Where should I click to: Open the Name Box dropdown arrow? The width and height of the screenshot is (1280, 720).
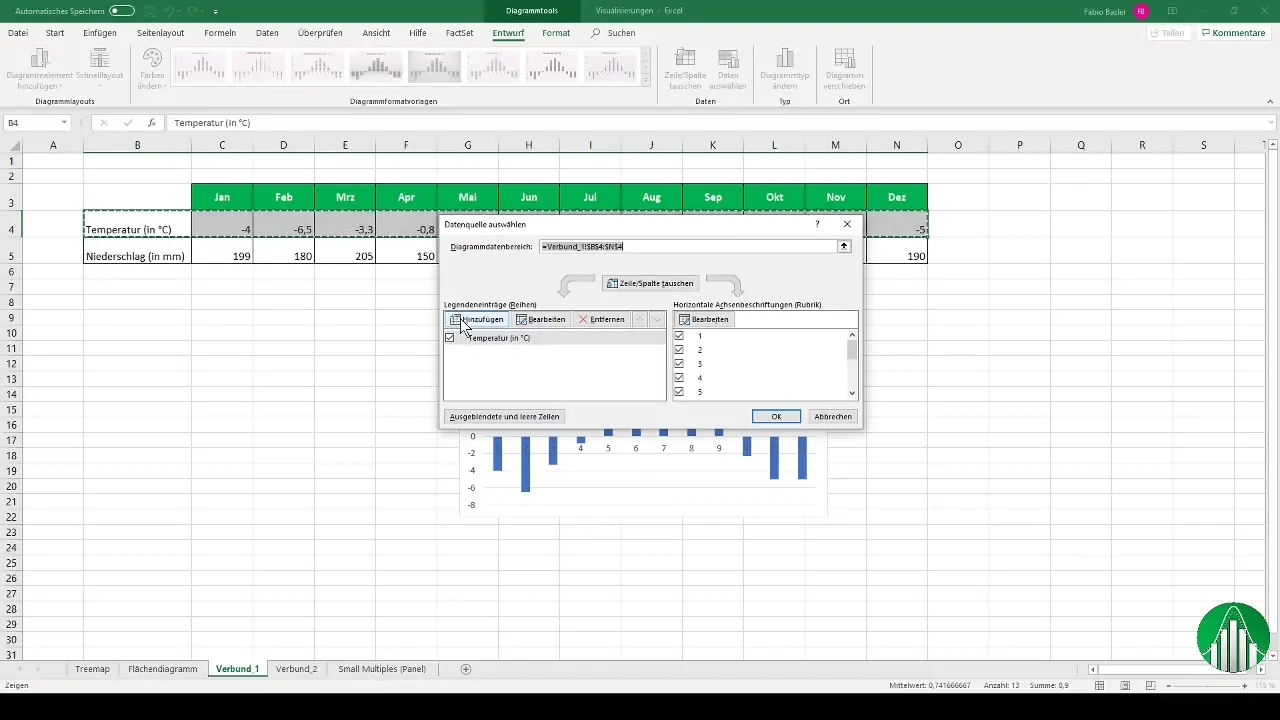coord(64,123)
